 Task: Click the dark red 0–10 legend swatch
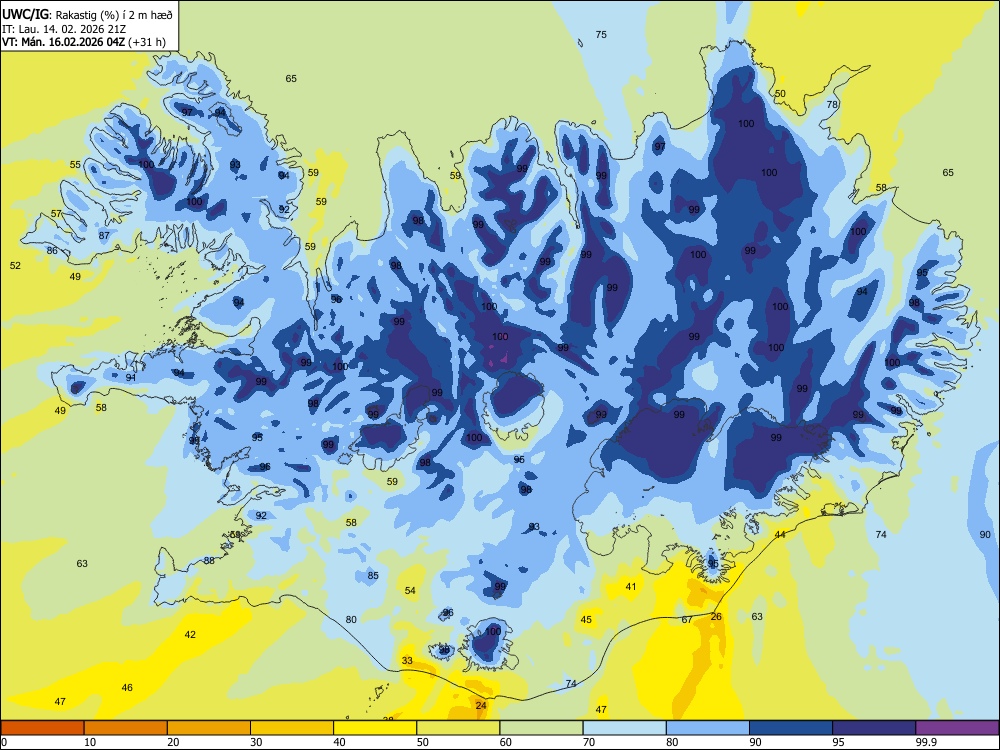43,728
